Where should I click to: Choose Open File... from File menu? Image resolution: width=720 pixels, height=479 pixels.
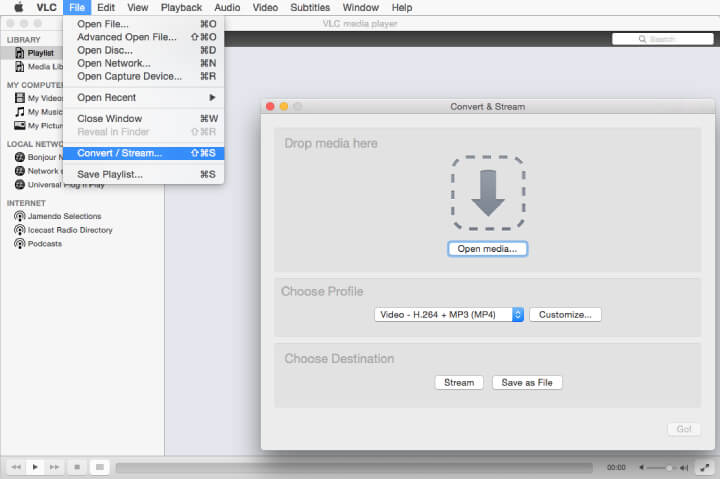(x=143, y=24)
